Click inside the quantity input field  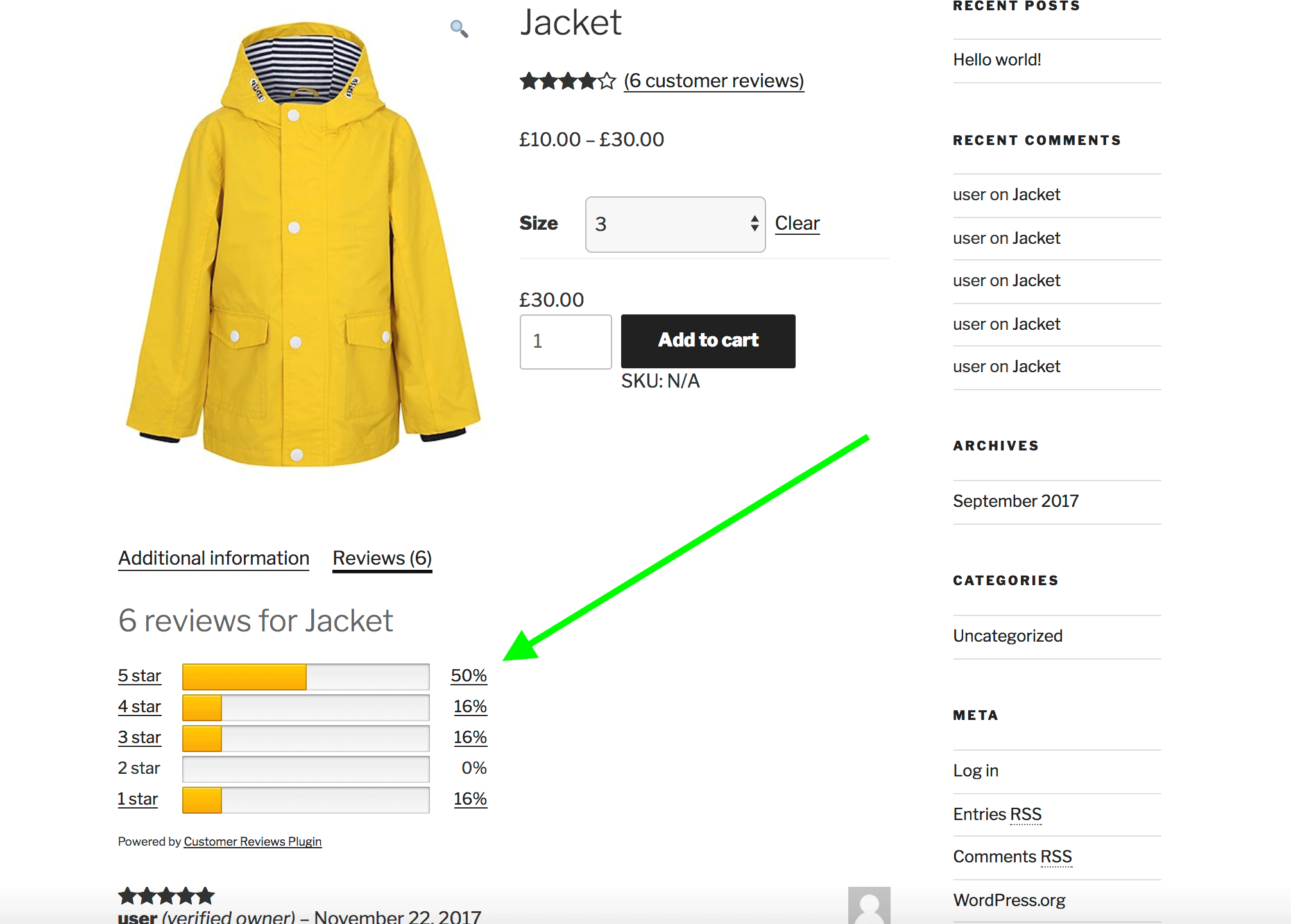pos(565,341)
